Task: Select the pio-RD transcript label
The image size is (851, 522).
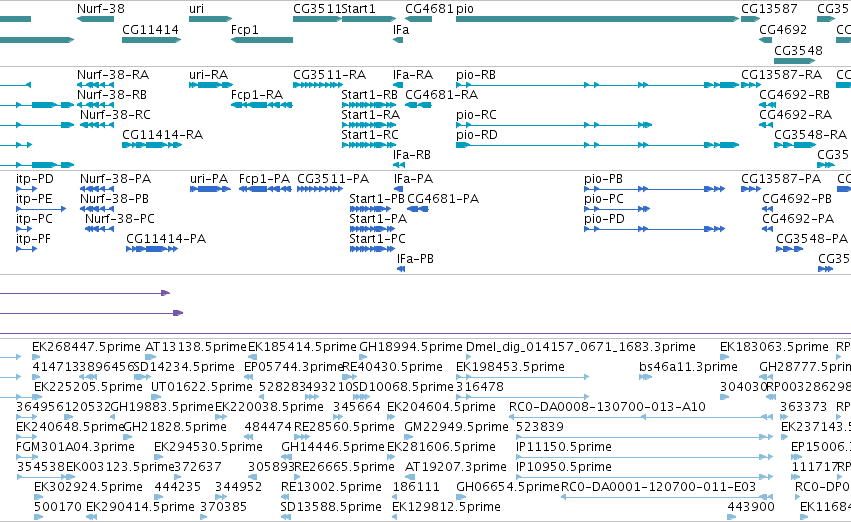Action: 477,135
